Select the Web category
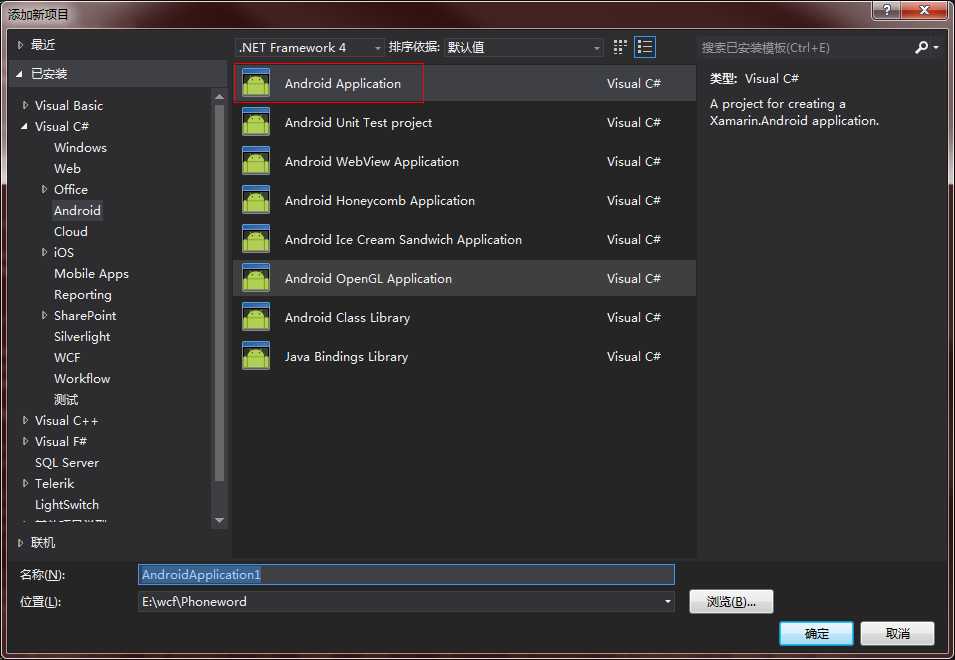Screen dimensions: 955x660 click(x=67, y=169)
